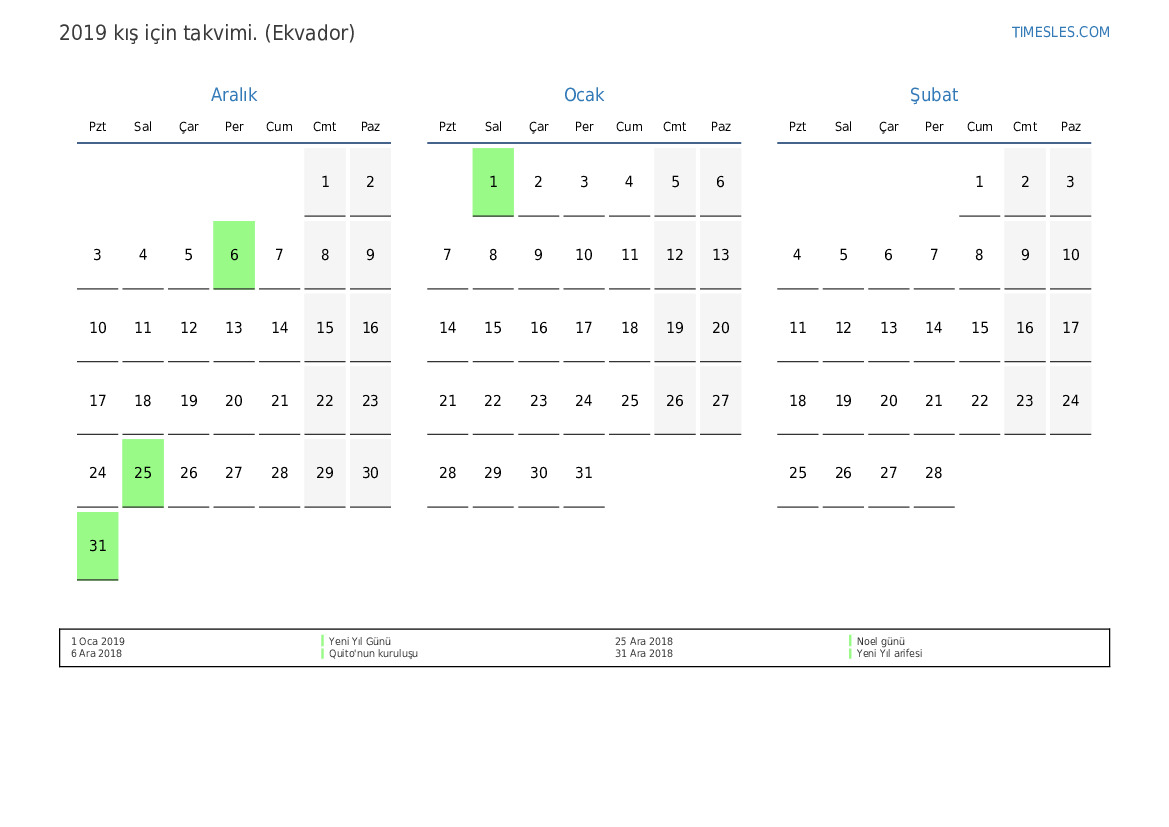Click the Aralık month title
Screen dimensions: 1169x827
(234, 95)
